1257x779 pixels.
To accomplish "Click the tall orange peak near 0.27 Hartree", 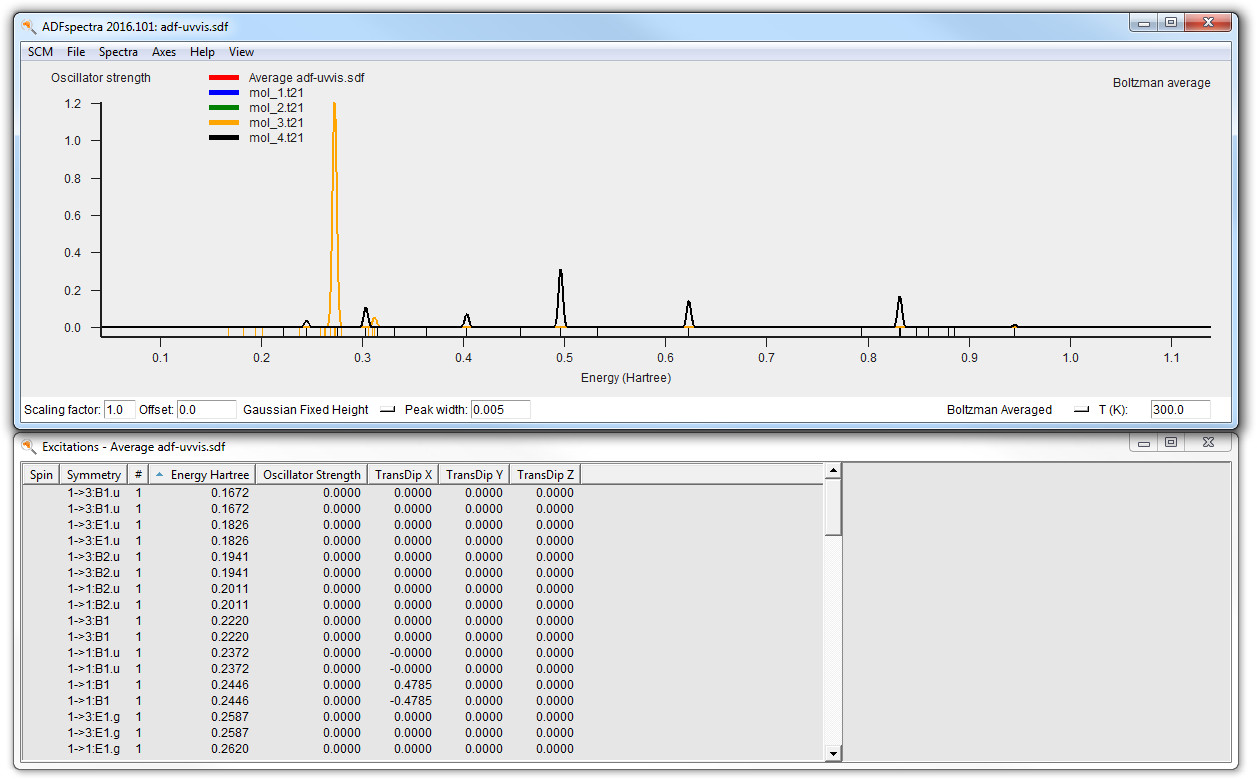I will [334, 215].
